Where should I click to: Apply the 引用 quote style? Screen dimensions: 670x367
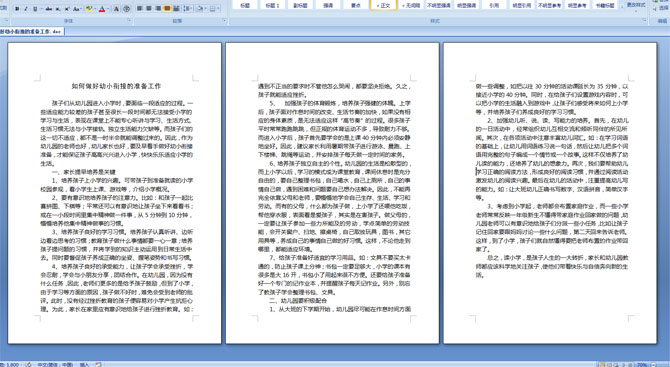[x=494, y=5]
